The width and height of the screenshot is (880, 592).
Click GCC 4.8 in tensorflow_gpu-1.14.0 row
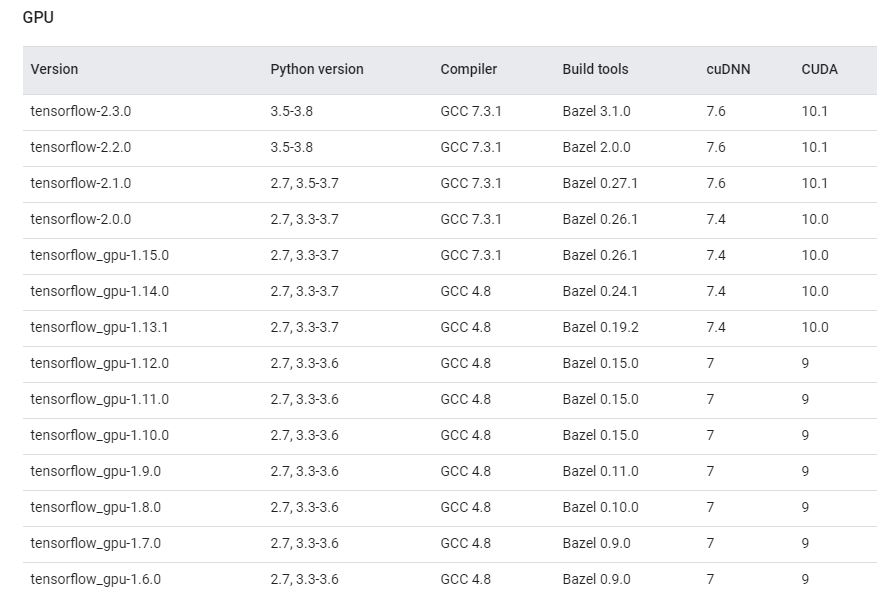click(x=466, y=291)
